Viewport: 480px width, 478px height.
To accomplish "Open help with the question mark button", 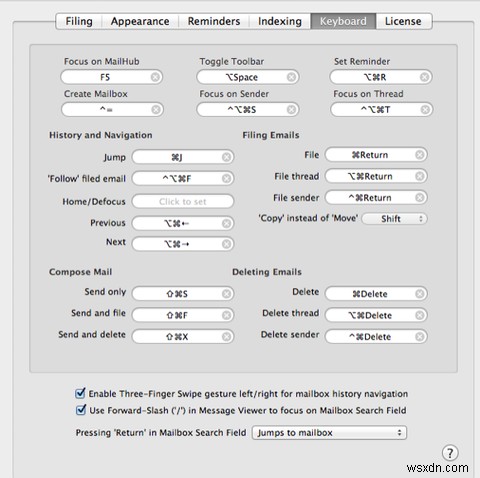I will coord(450,453).
